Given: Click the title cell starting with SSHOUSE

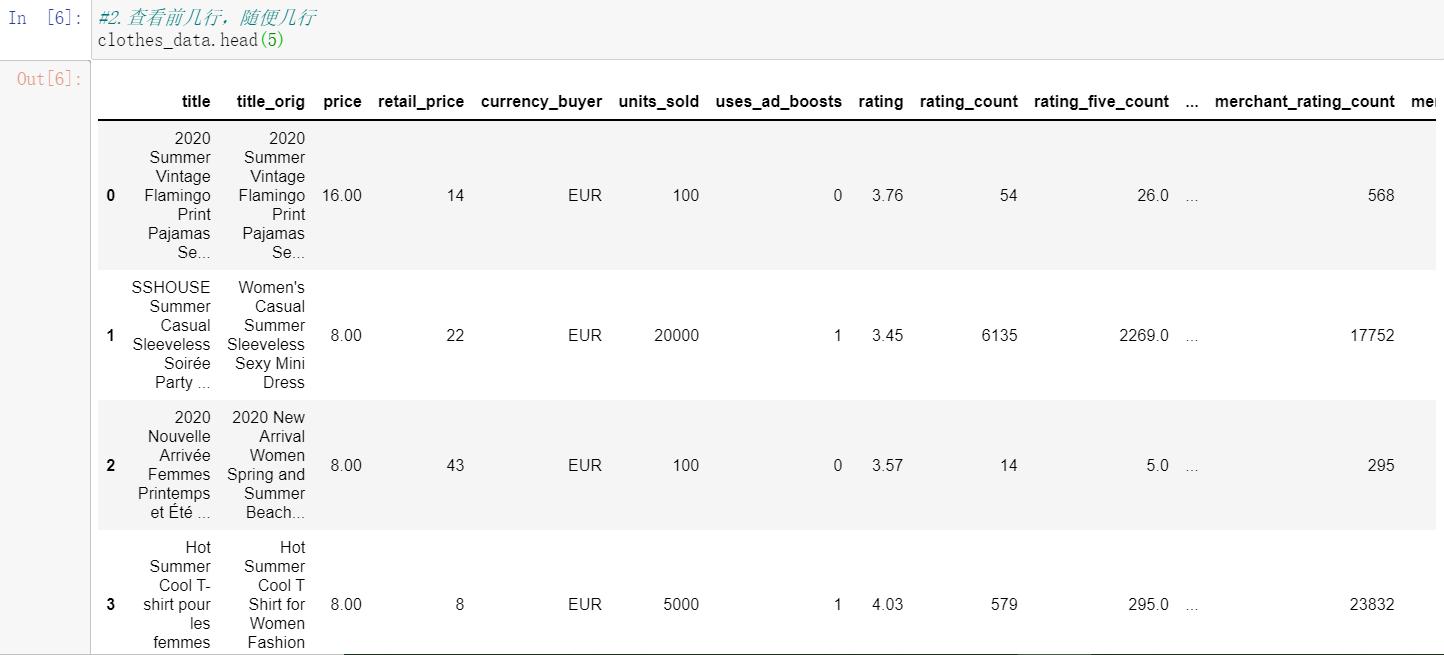Looking at the screenshot, I should [x=171, y=335].
